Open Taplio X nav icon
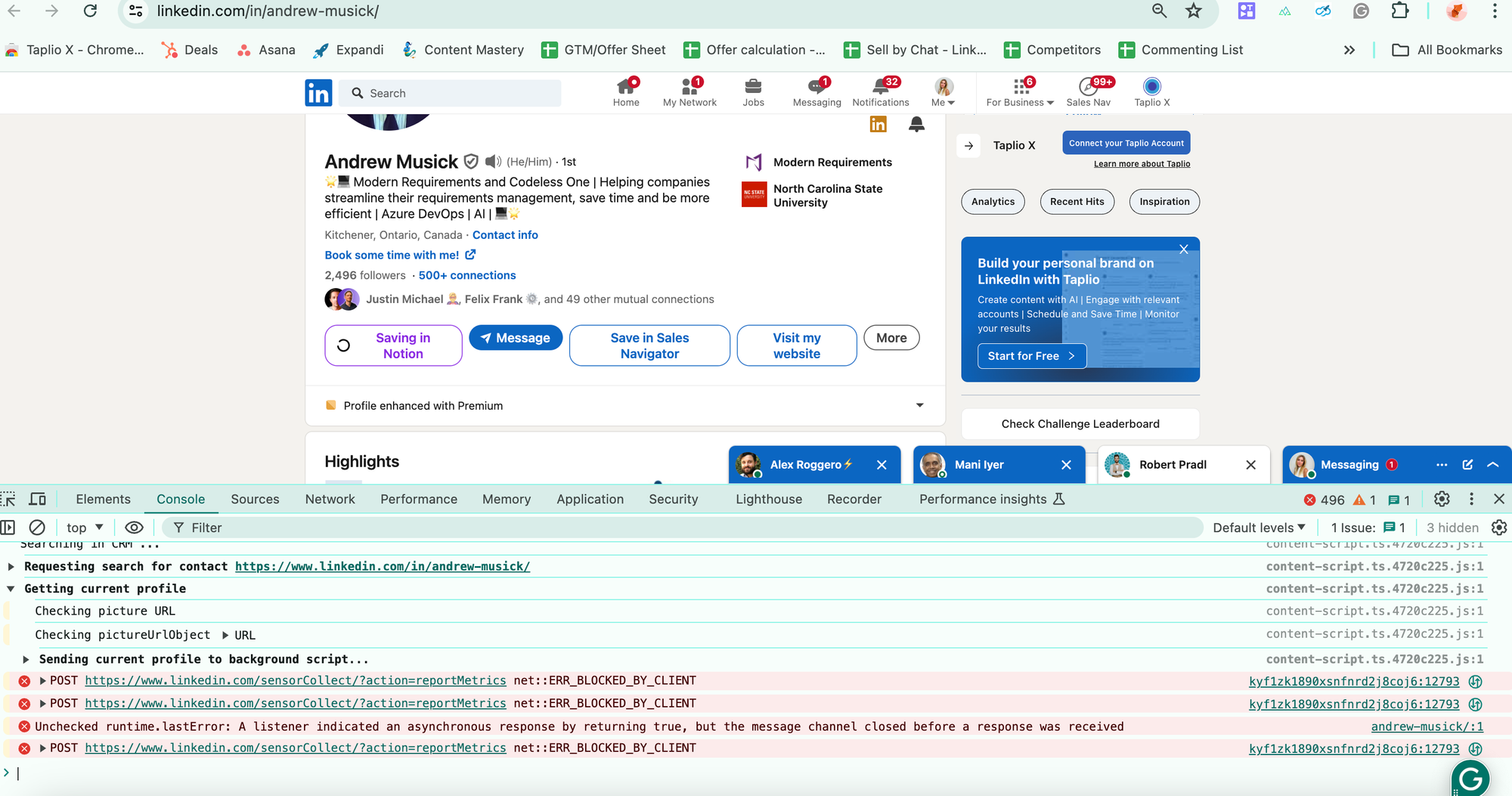The height and width of the screenshot is (796, 1512). click(1151, 92)
